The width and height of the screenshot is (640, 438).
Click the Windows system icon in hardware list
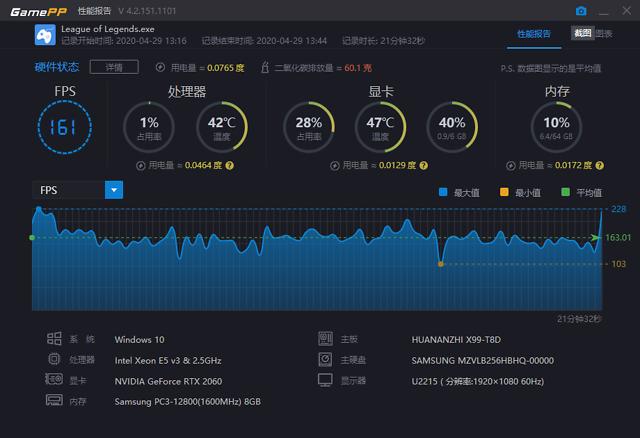(x=54, y=338)
